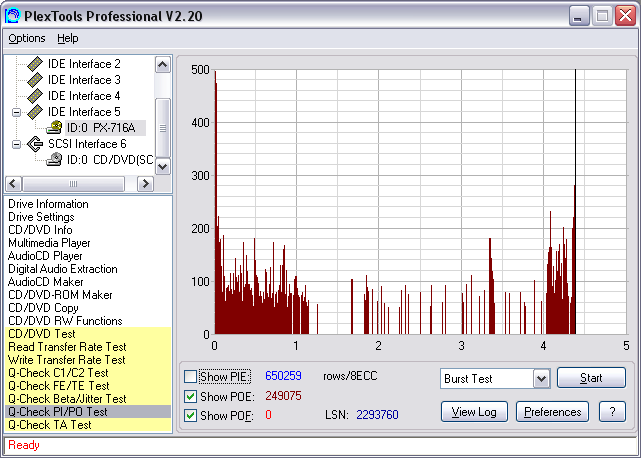Click the question mark help button
Screen dimensions: 641x458
pyautogui.click(x=612, y=412)
